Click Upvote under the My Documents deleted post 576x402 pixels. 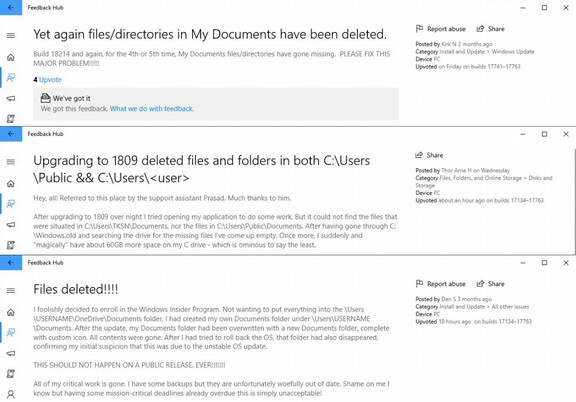point(50,79)
